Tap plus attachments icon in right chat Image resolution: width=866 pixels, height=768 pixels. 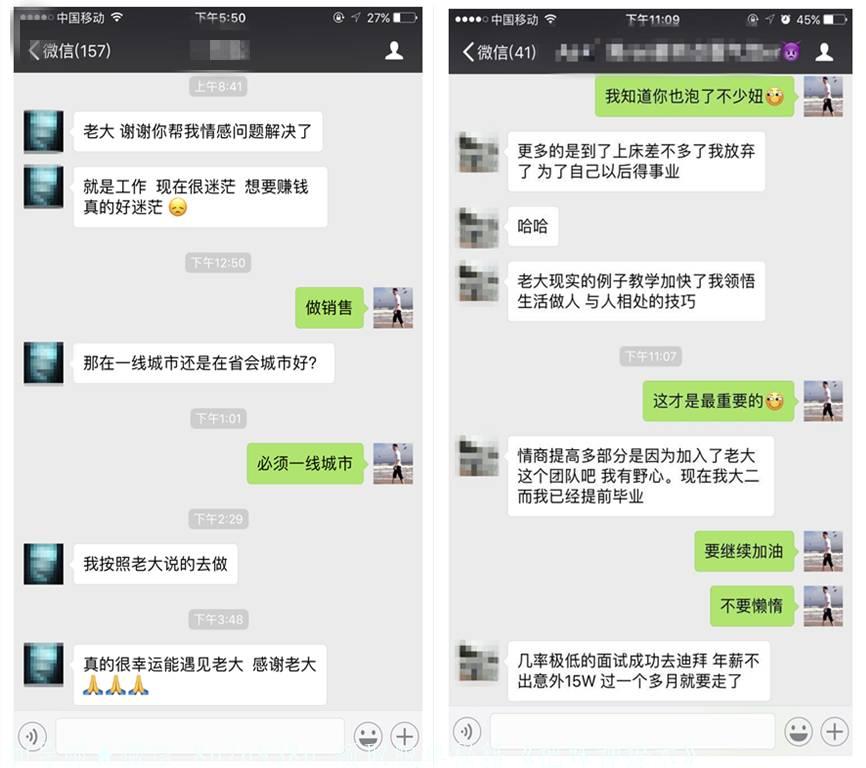click(x=835, y=732)
